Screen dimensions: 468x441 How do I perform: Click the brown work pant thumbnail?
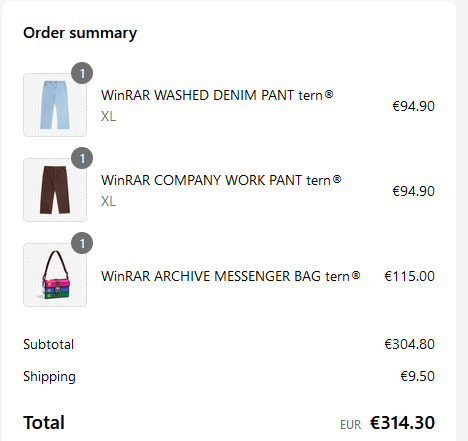pyautogui.click(x=55, y=190)
